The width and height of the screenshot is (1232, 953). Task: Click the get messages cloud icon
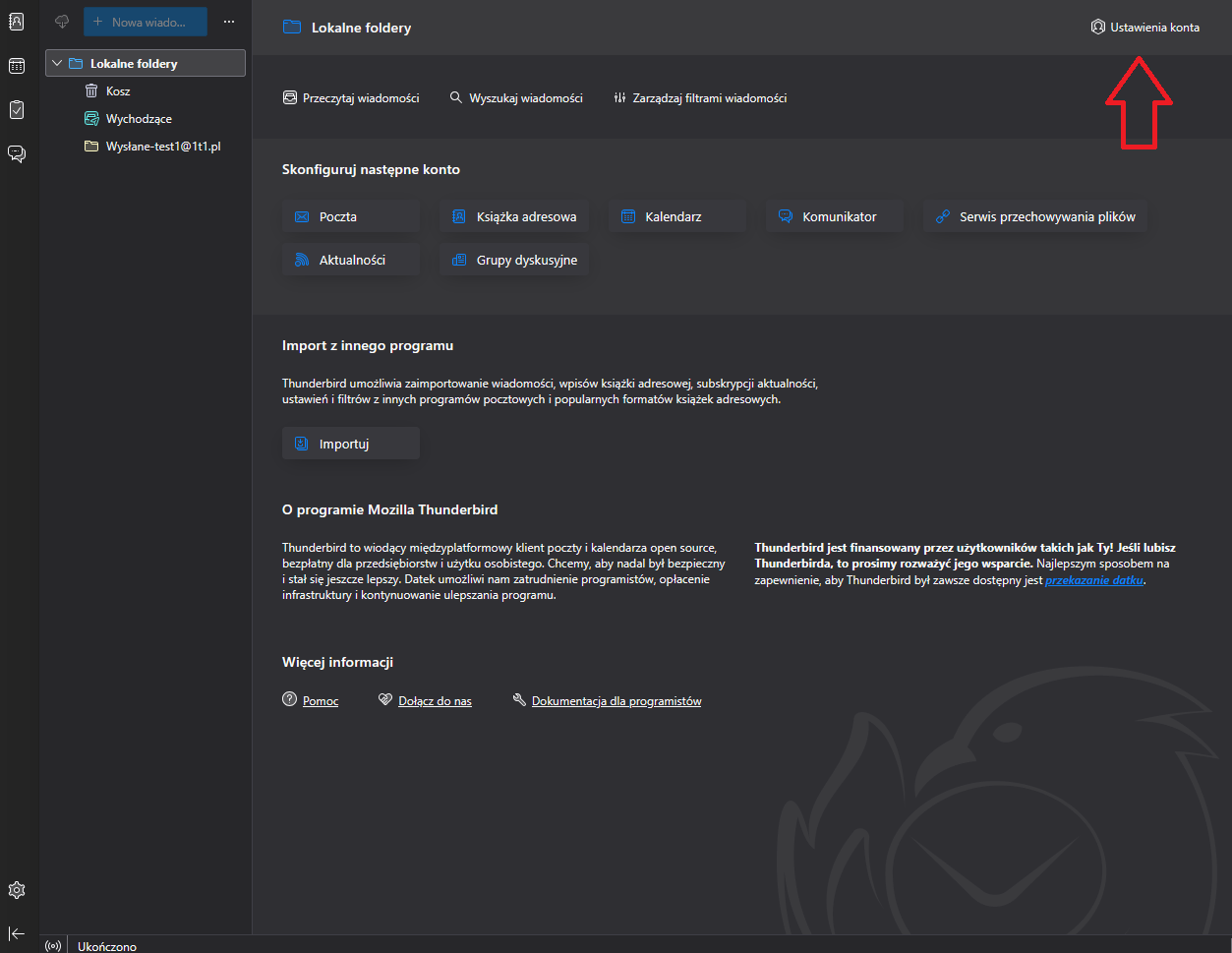(x=62, y=22)
